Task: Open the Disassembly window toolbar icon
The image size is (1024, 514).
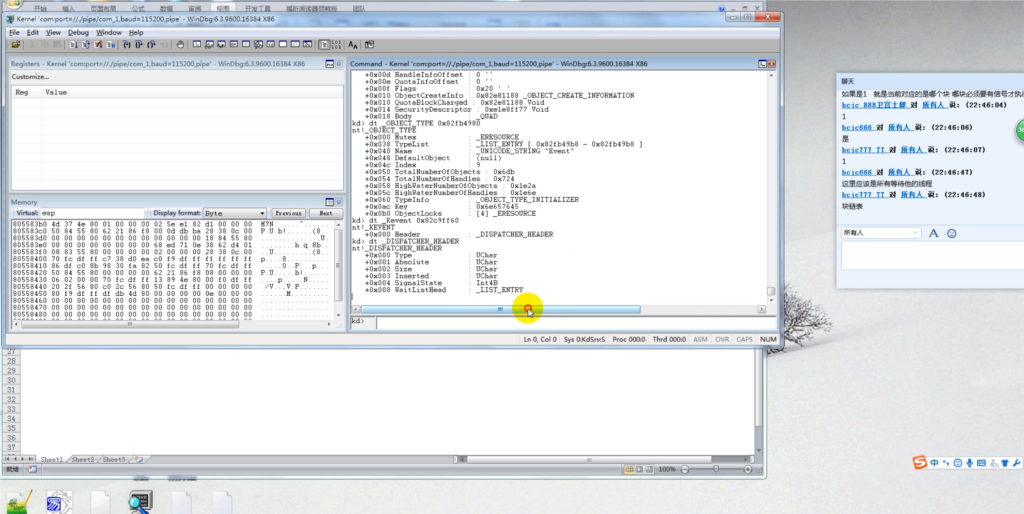Action: tap(270, 44)
